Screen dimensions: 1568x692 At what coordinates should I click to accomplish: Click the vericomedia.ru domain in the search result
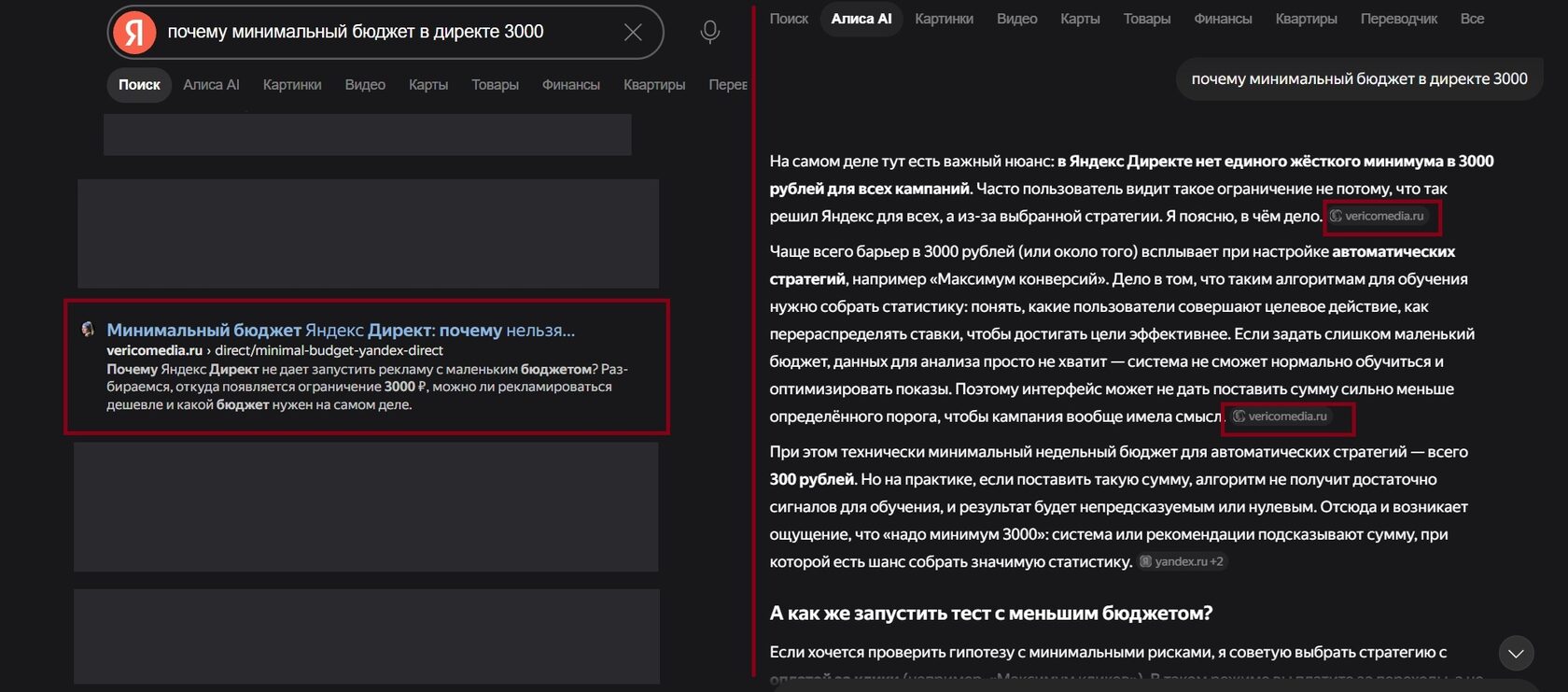154,350
